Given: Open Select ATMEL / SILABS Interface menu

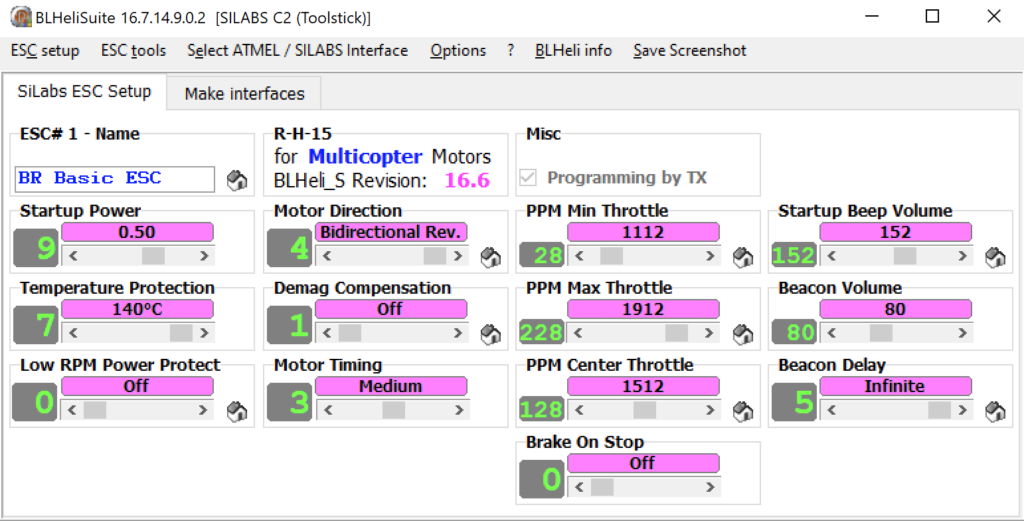Looking at the screenshot, I should click(x=297, y=50).
